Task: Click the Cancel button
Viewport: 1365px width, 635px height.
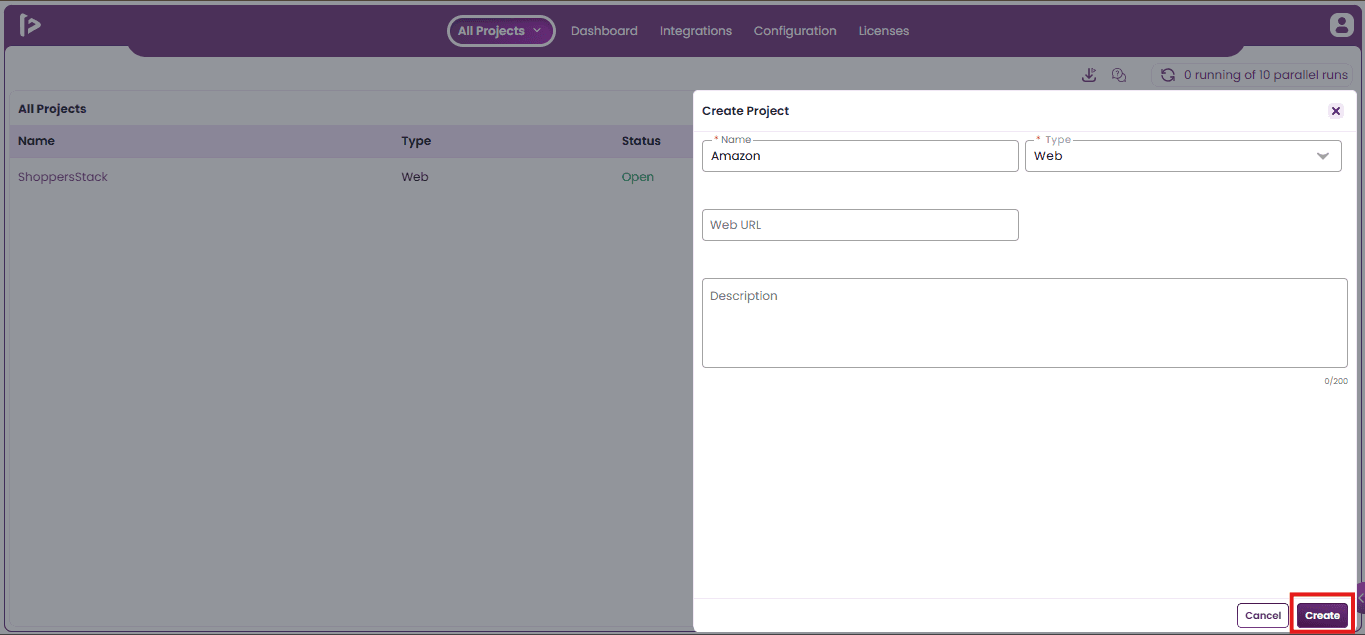Action: [1263, 615]
